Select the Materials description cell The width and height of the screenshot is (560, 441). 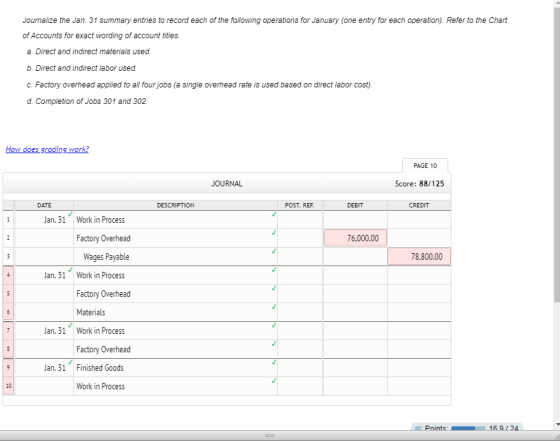point(175,312)
